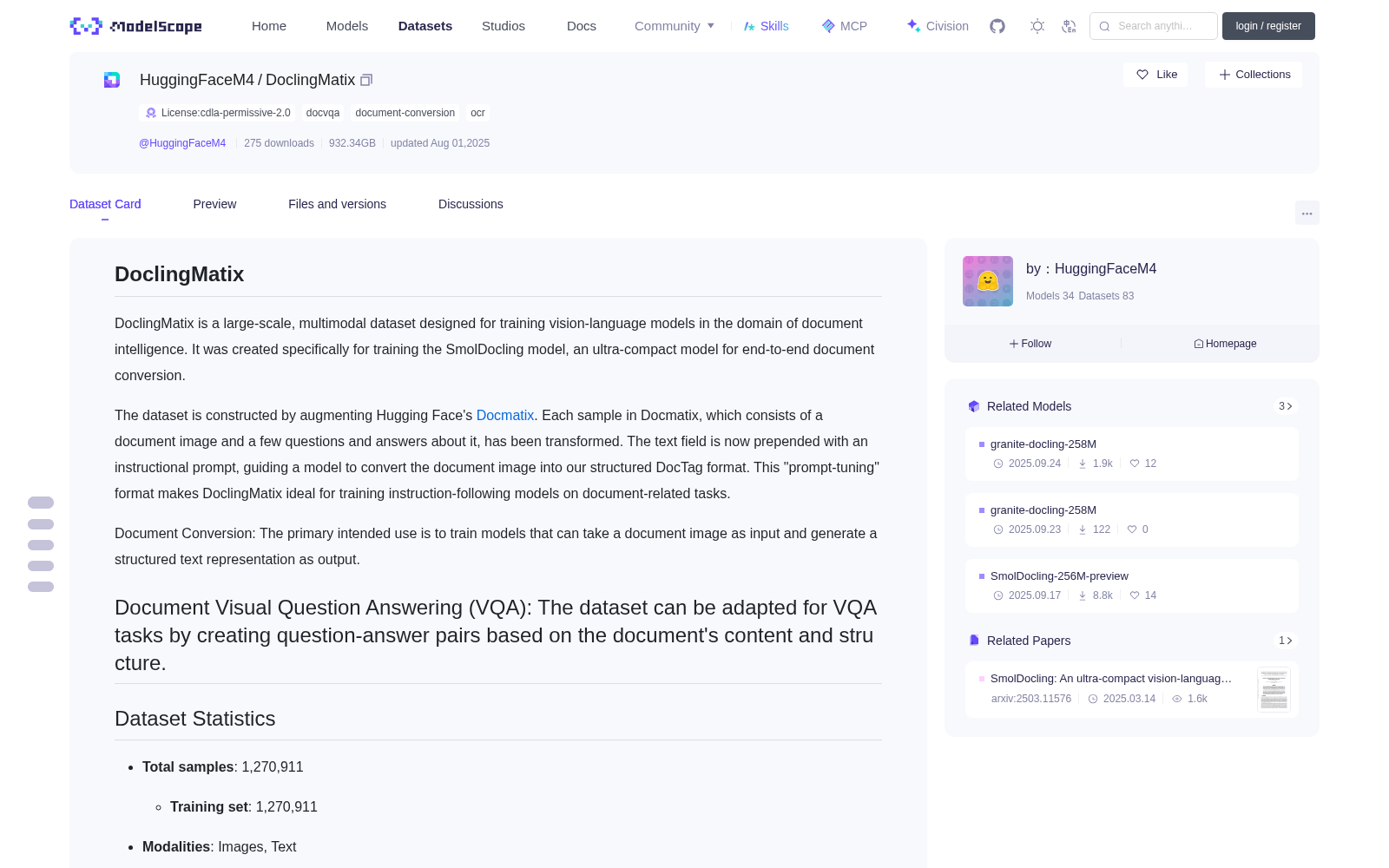Expand the Community dropdown menu
Screen dimensions: 1389x868
click(x=675, y=26)
